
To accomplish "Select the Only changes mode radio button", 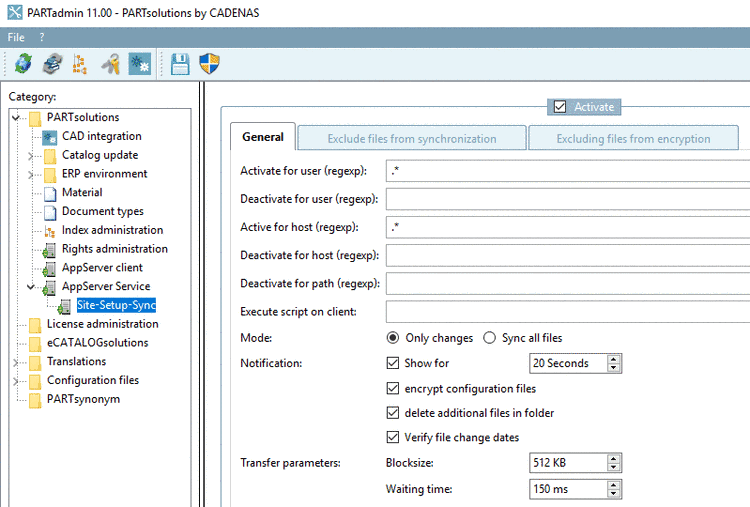I will (393, 338).
